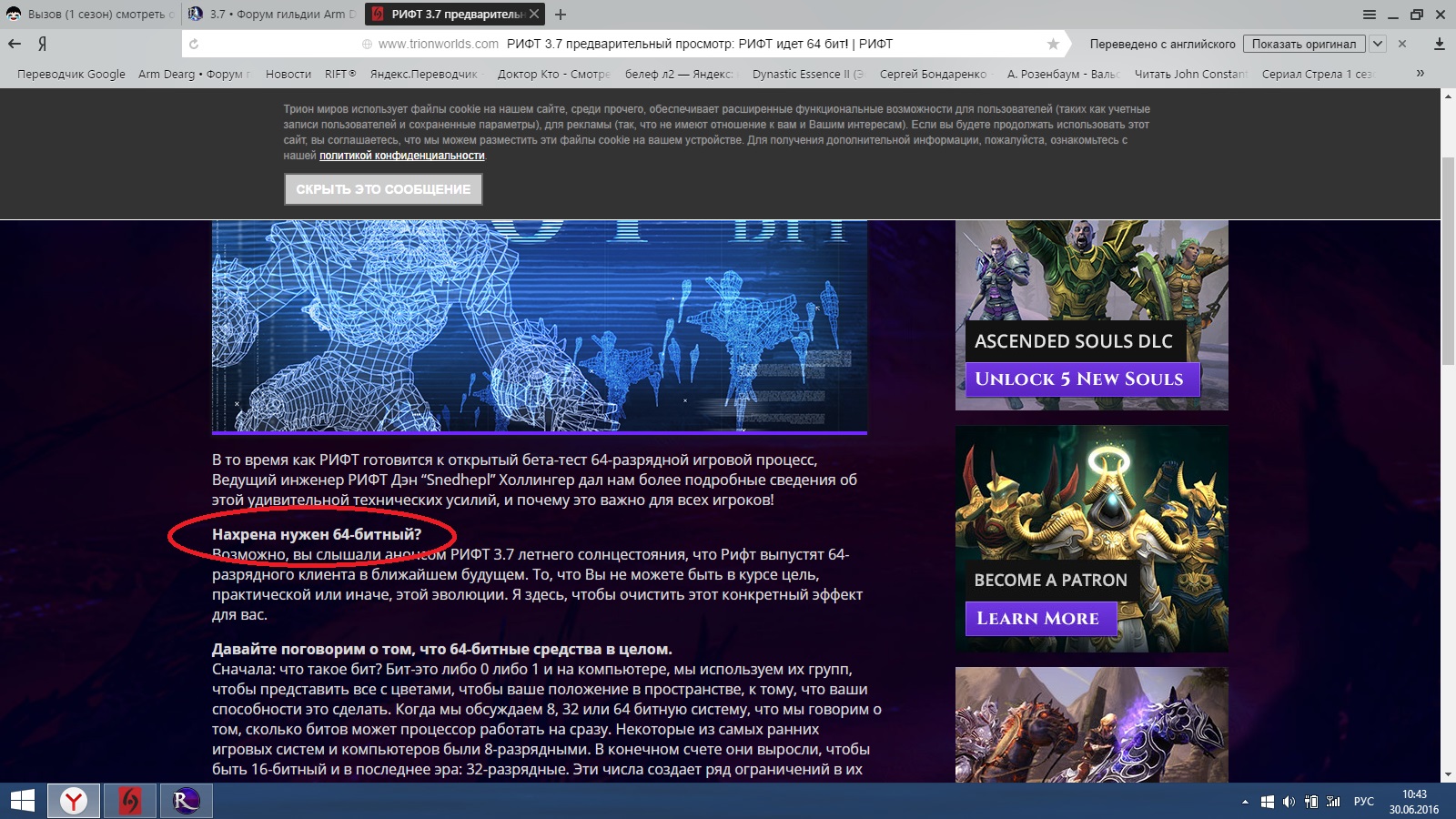
Task: Open Yandex Browser from the taskbar
Action: coord(74,801)
